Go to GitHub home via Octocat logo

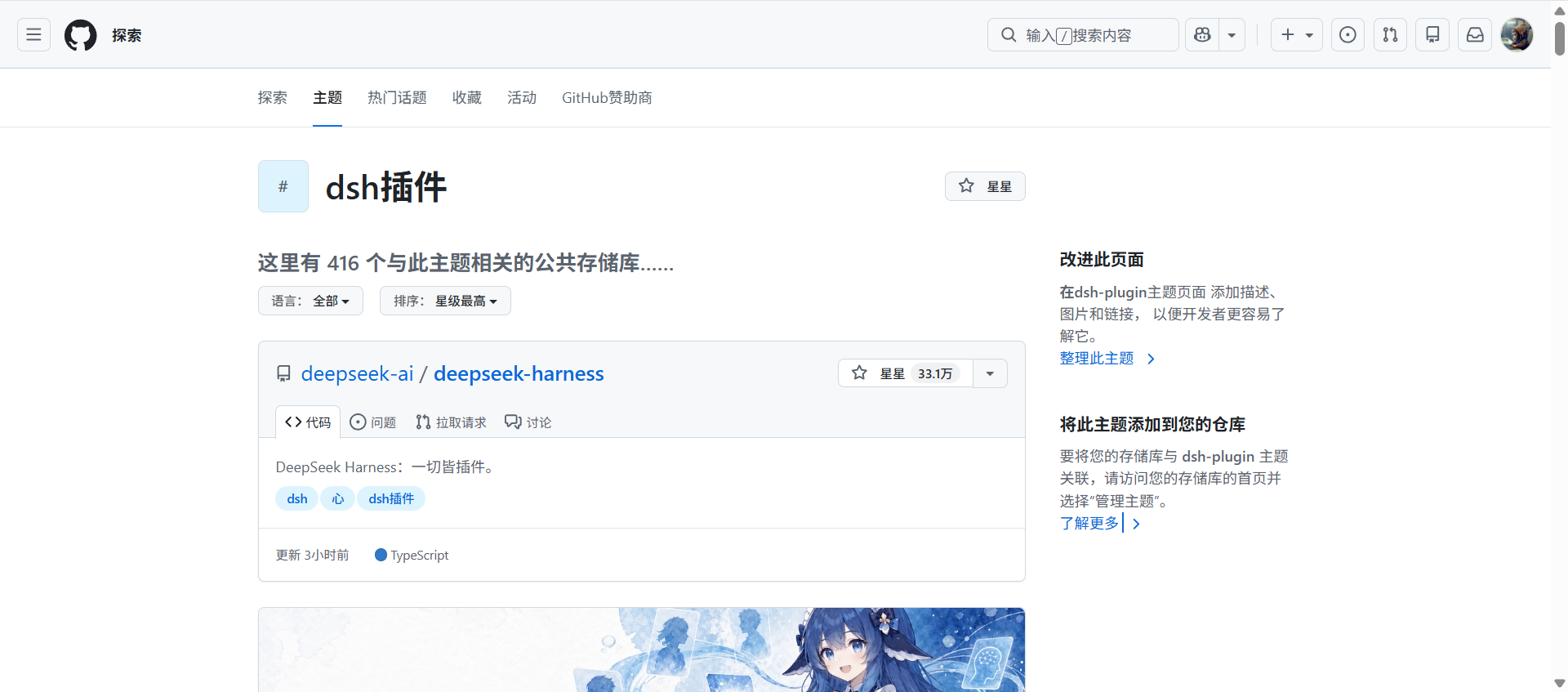click(80, 35)
